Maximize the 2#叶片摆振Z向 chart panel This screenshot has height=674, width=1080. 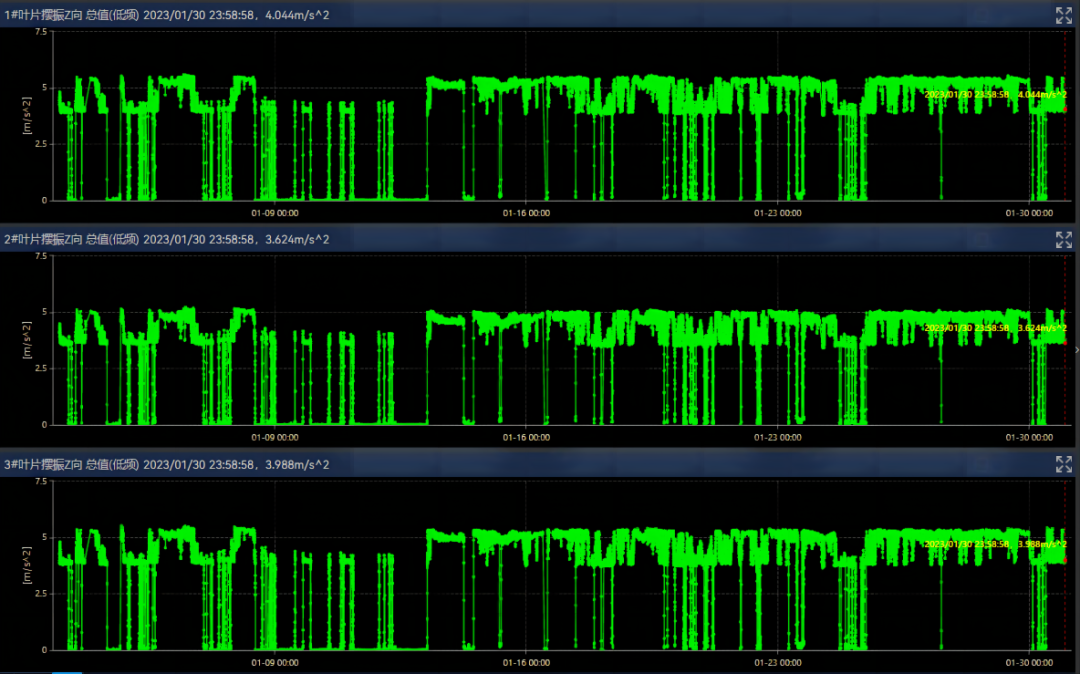[1064, 239]
